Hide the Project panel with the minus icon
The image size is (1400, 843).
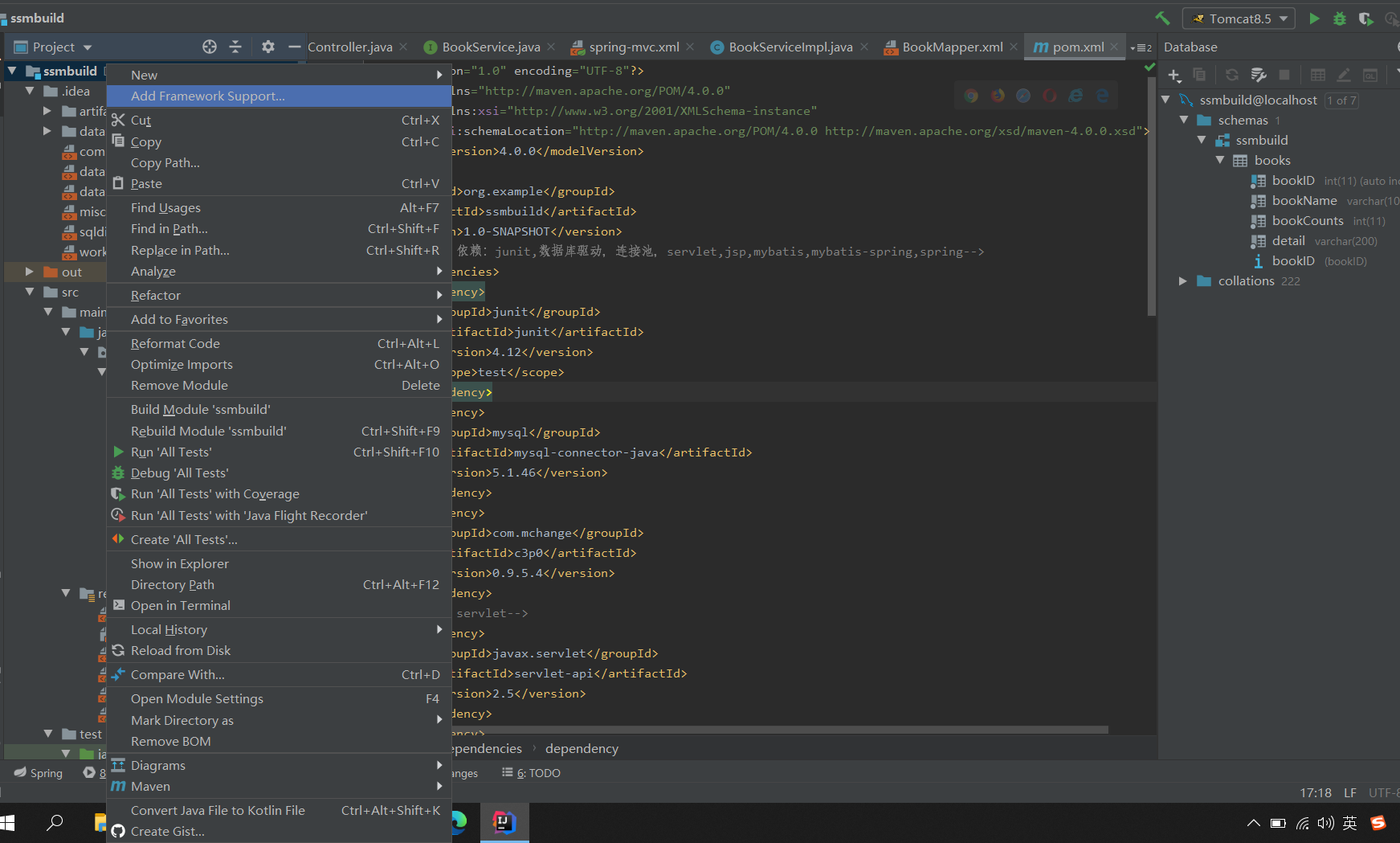click(294, 47)
